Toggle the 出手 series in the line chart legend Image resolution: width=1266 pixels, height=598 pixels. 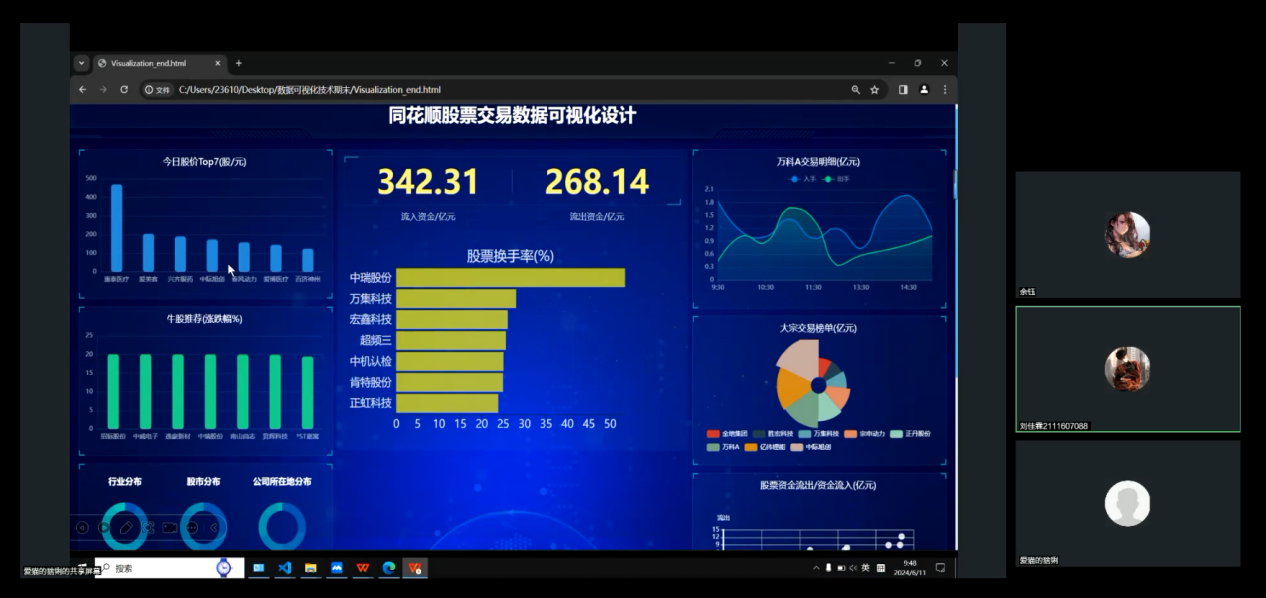tap(836, 179)
